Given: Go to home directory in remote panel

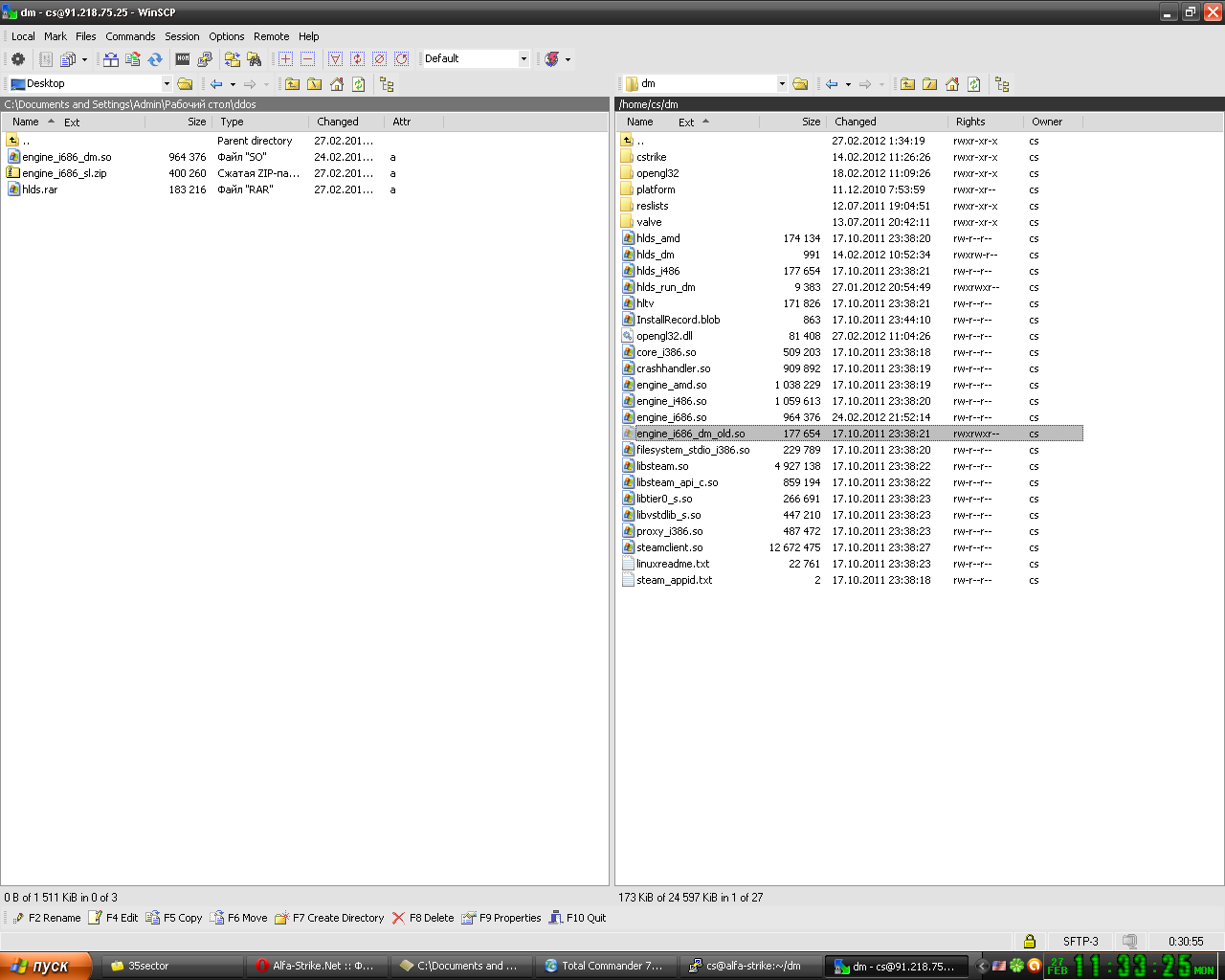Looking at the screenshot, I should pos(951,84).
